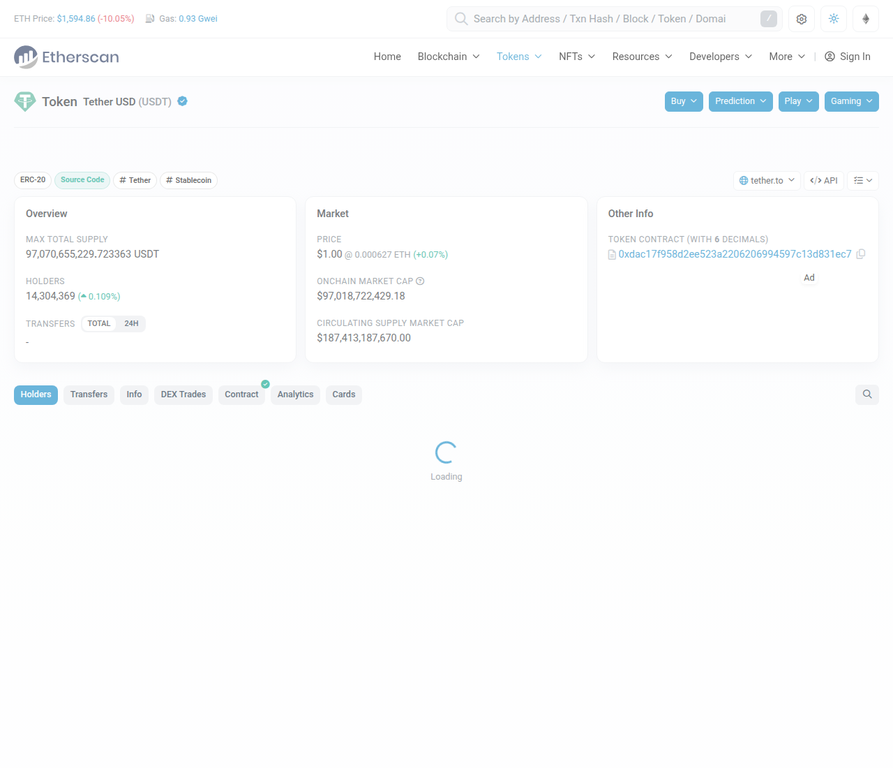Screen dimensions: 893x768
Task: Switch to the DEX Trades tab
Action: coord(183,395)
